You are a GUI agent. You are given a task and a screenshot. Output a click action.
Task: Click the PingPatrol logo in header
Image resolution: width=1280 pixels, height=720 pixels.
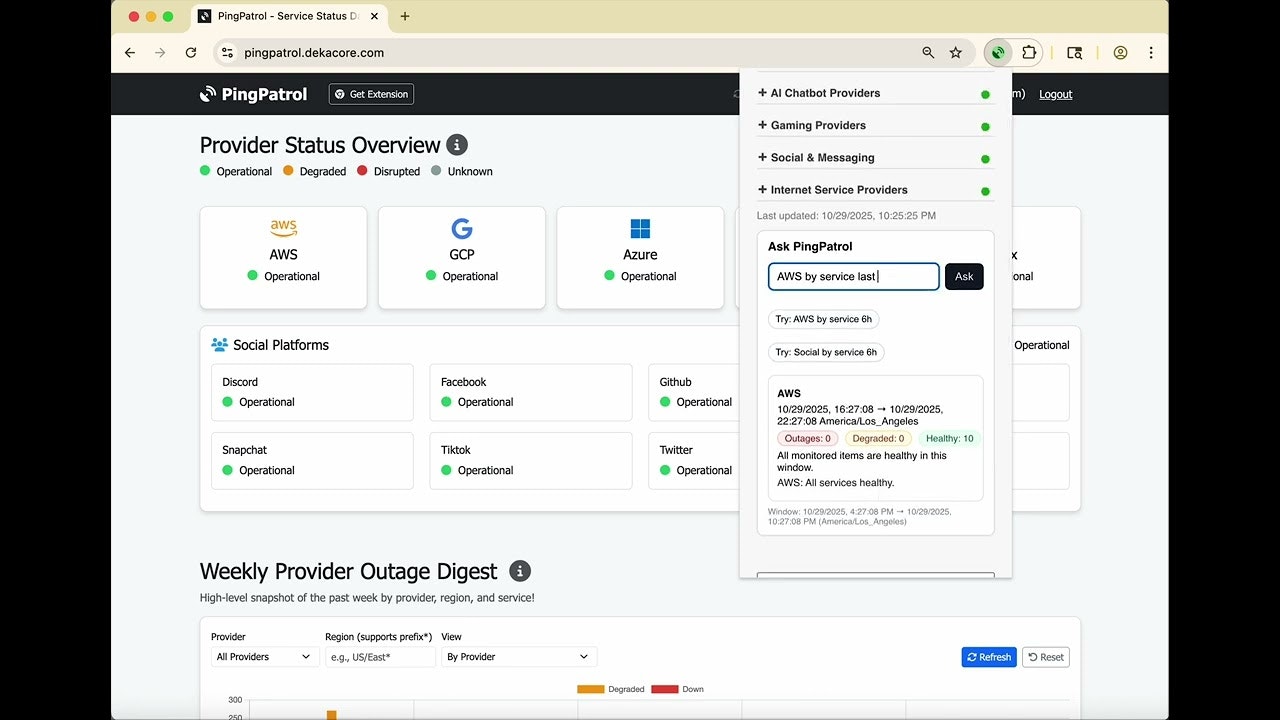[x=254, y=94]
